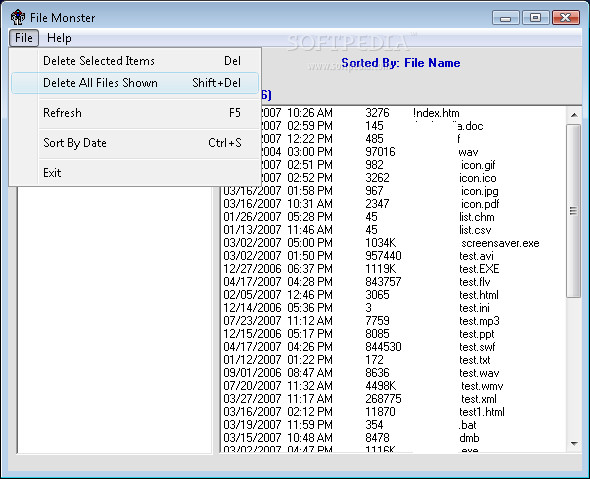The image size is (590, 479).
Task: Click the 07/23/2007 11:12 AM date
Action: [278, 321]
